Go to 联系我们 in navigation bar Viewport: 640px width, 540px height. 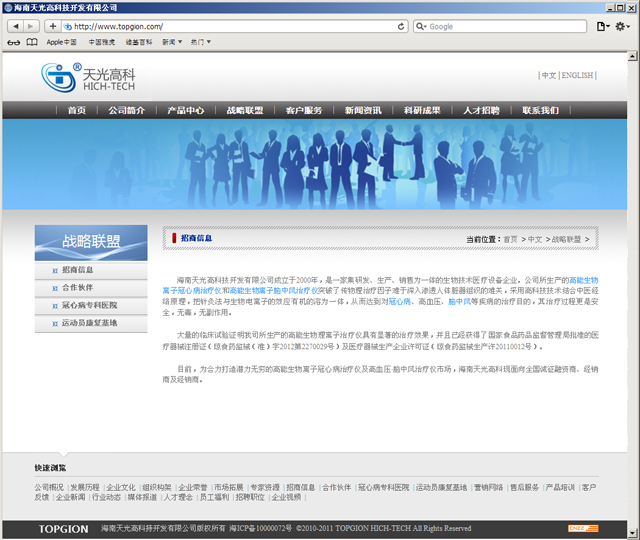click(540, 110)
